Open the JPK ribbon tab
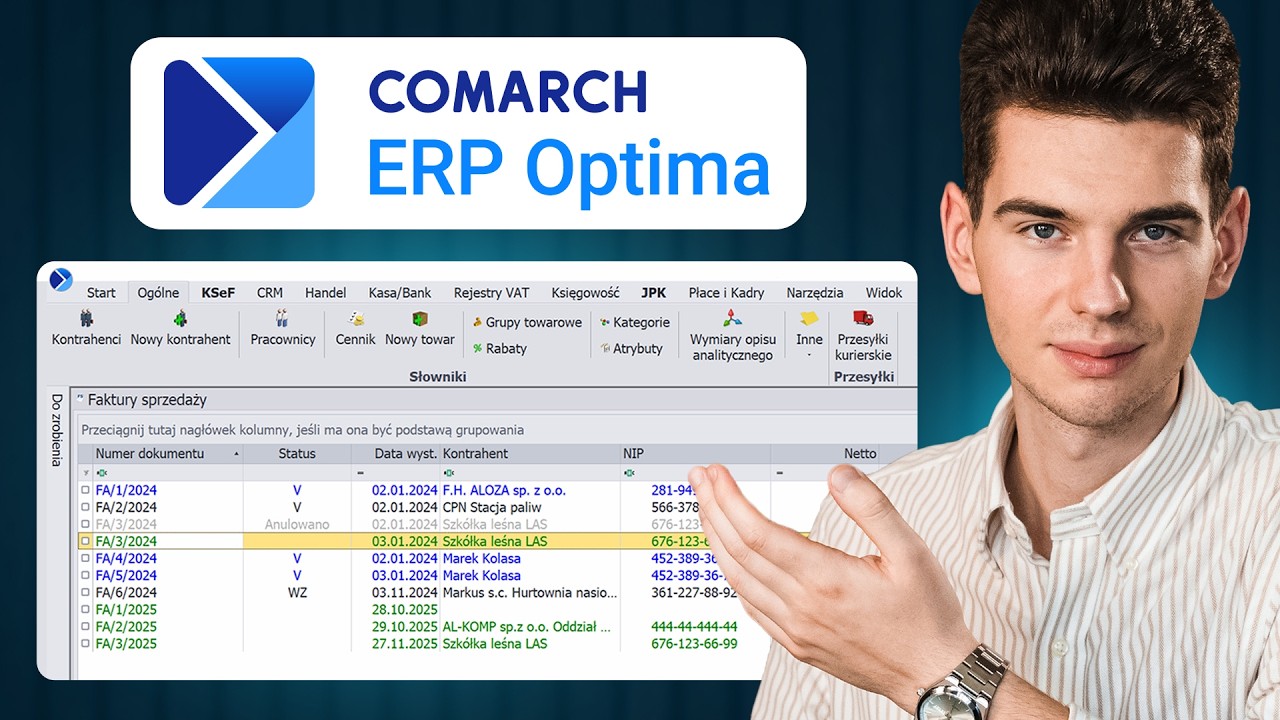Viewport: 1280px width, 720px height. pos(654,293)
